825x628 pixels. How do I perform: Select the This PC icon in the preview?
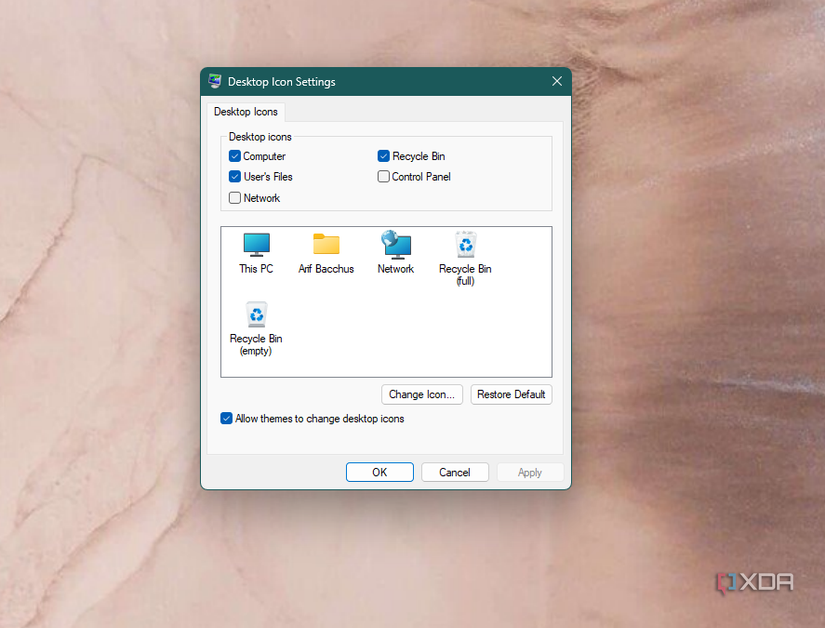click(256, 245)
